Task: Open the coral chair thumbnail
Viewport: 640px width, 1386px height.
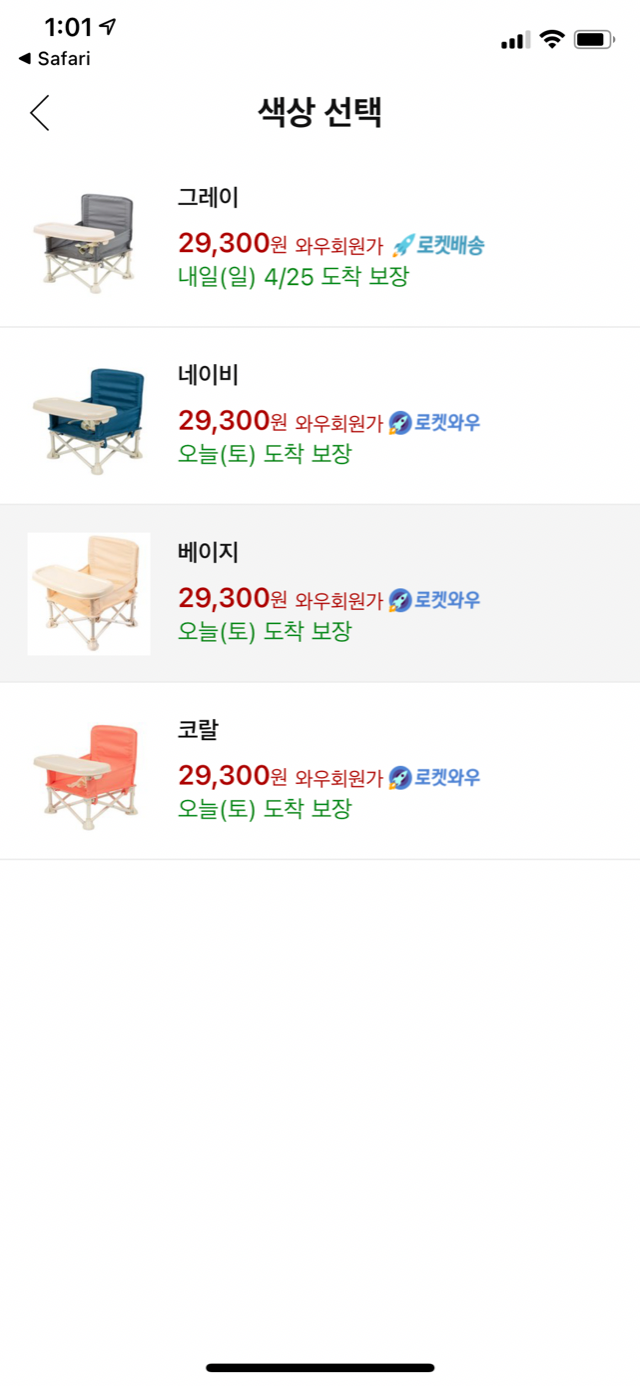Action: click(89, 771)
